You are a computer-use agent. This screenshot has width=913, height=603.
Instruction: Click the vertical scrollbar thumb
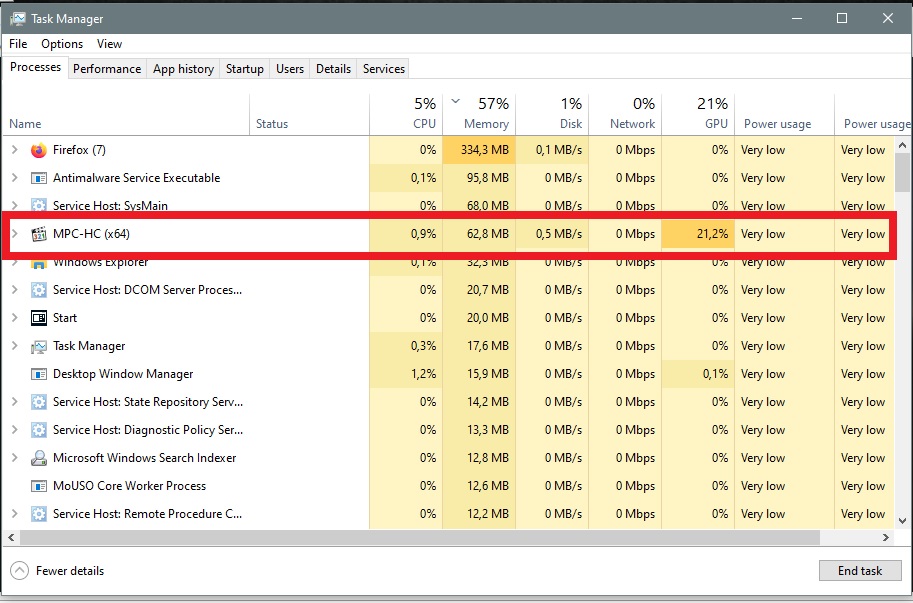click(903, 173)
